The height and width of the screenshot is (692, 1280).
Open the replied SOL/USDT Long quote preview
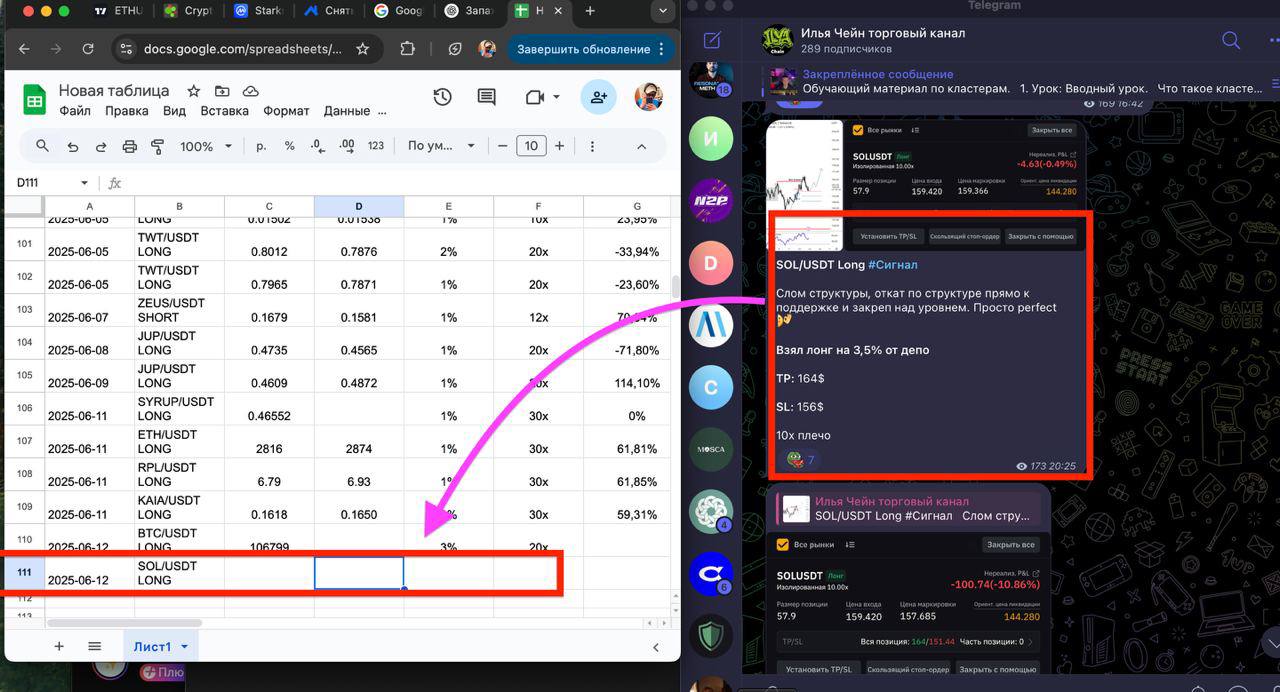click(907, 509)
